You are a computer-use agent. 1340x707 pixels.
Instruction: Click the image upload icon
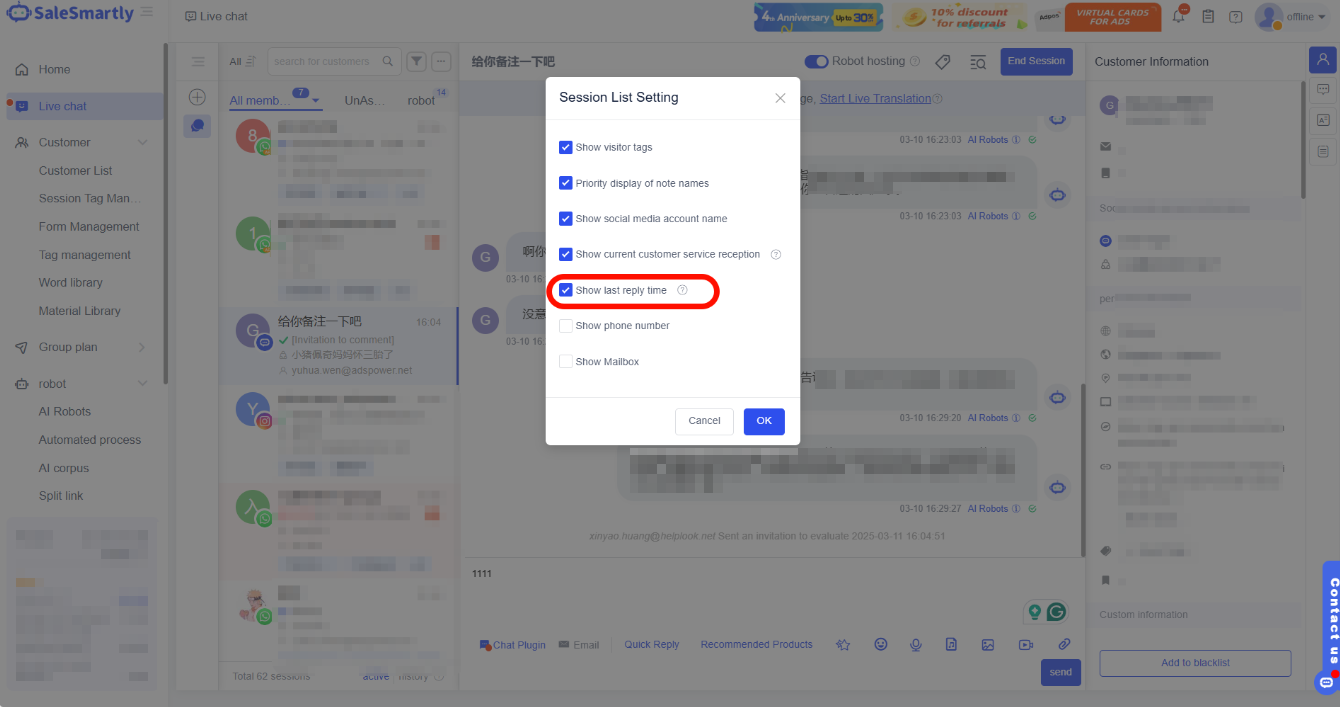(x=988, y=645)
